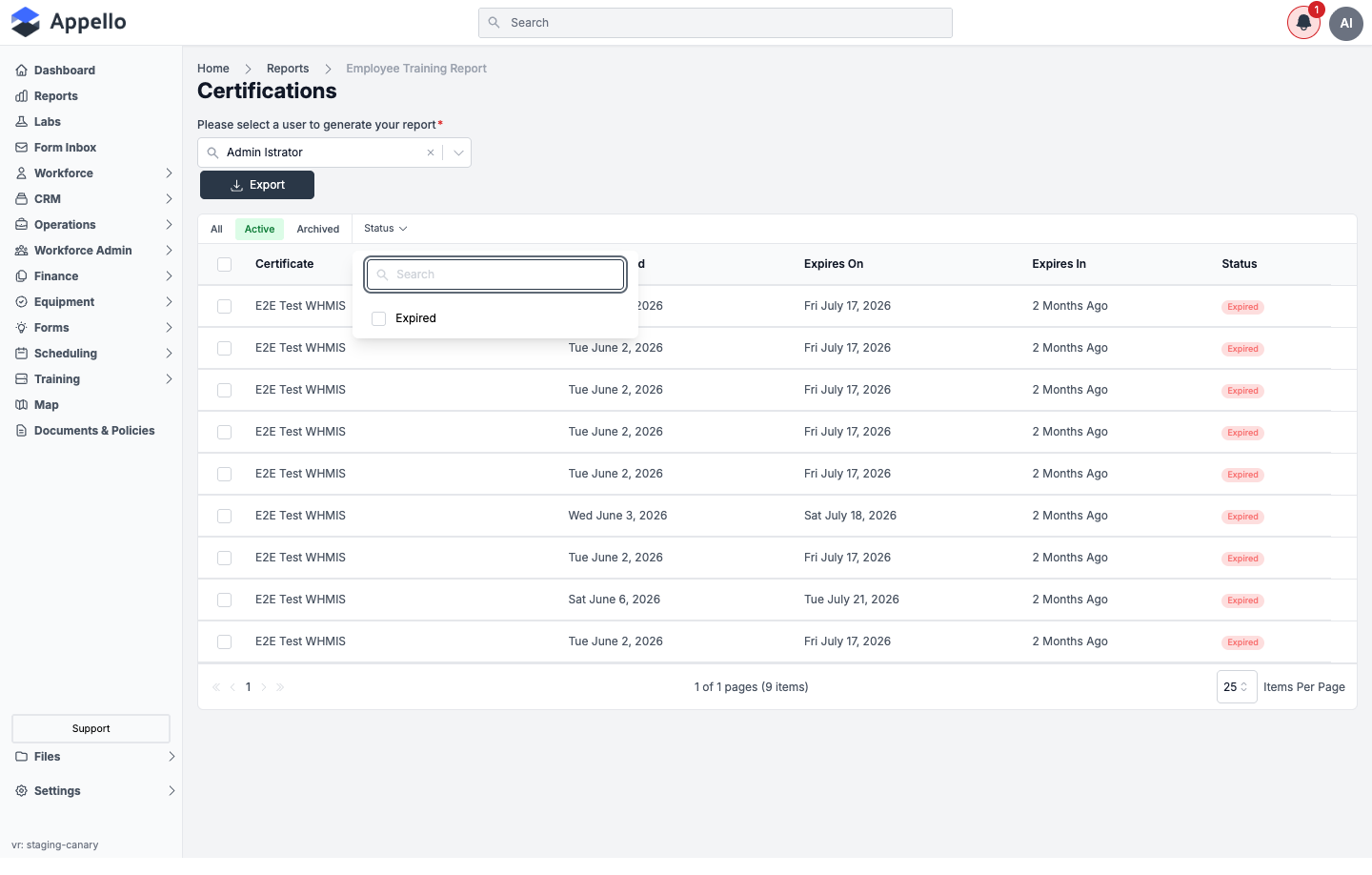
Task: Change the items per page selector
Action: point(1237,687)
